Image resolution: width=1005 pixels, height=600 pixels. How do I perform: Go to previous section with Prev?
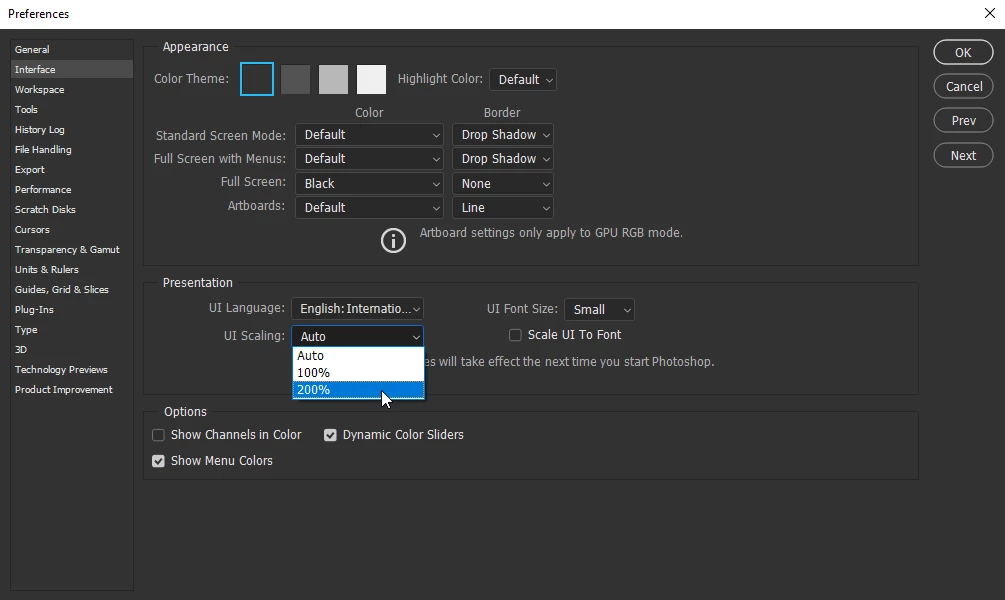(963, 121)
